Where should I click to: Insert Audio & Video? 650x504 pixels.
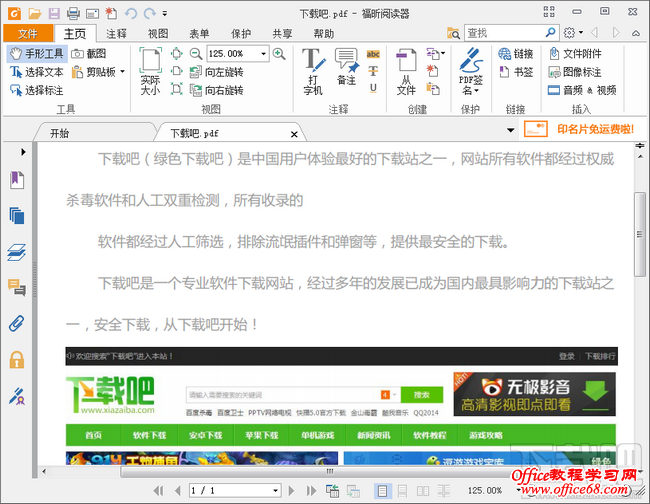(582, 90)
